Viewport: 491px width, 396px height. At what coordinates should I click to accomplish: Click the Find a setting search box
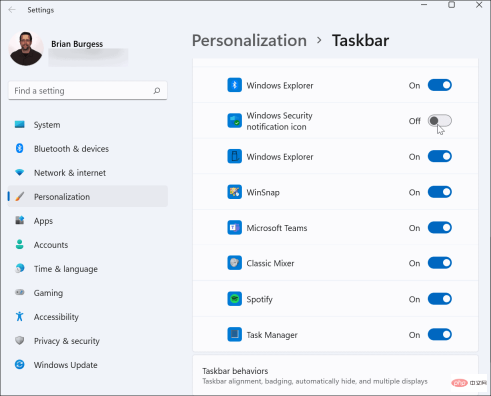click(88, 91)
